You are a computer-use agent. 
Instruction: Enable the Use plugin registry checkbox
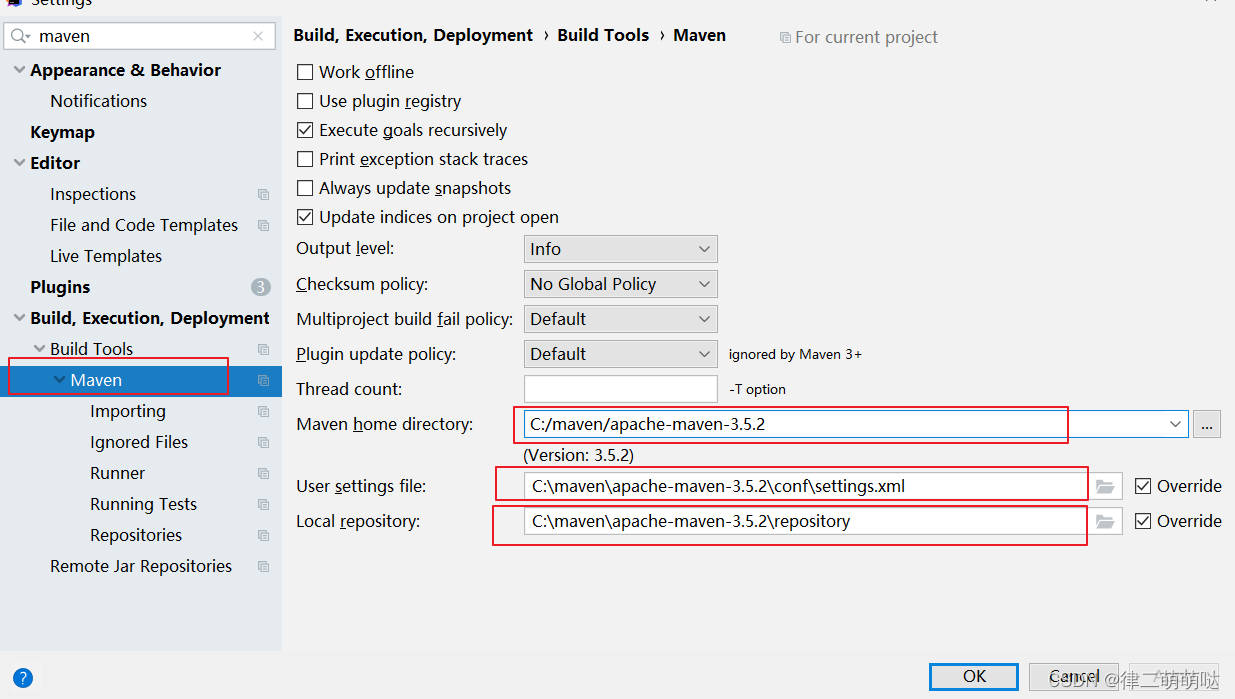[305, 101]
